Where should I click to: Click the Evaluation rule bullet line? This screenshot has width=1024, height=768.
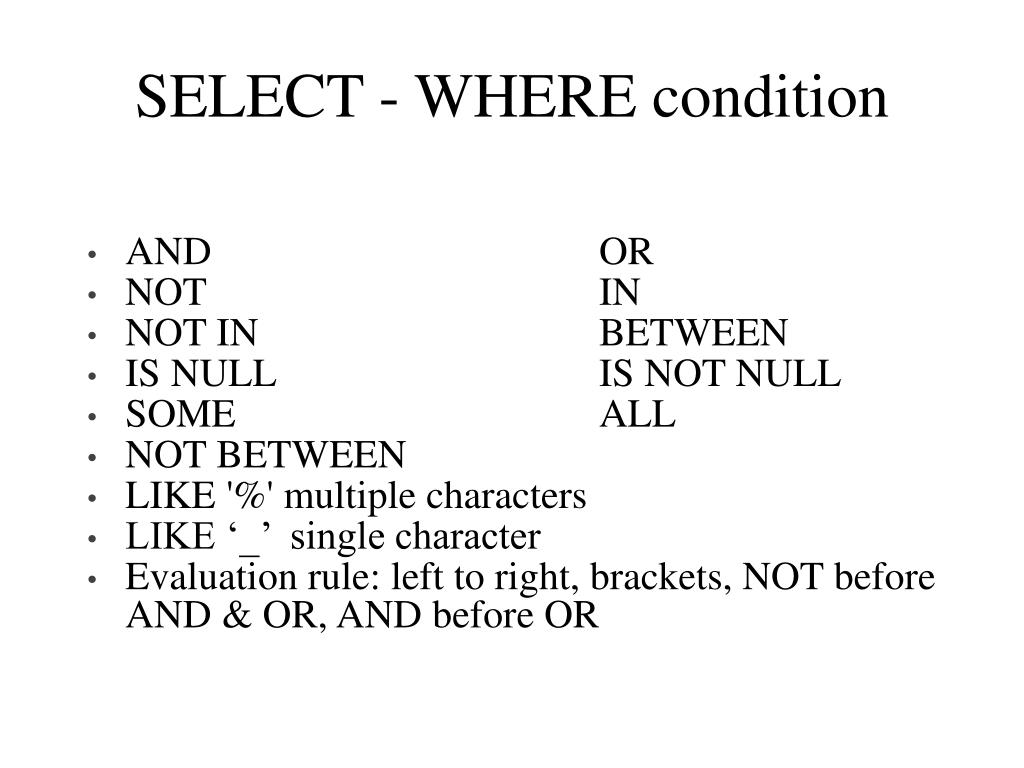click(530, 578)
